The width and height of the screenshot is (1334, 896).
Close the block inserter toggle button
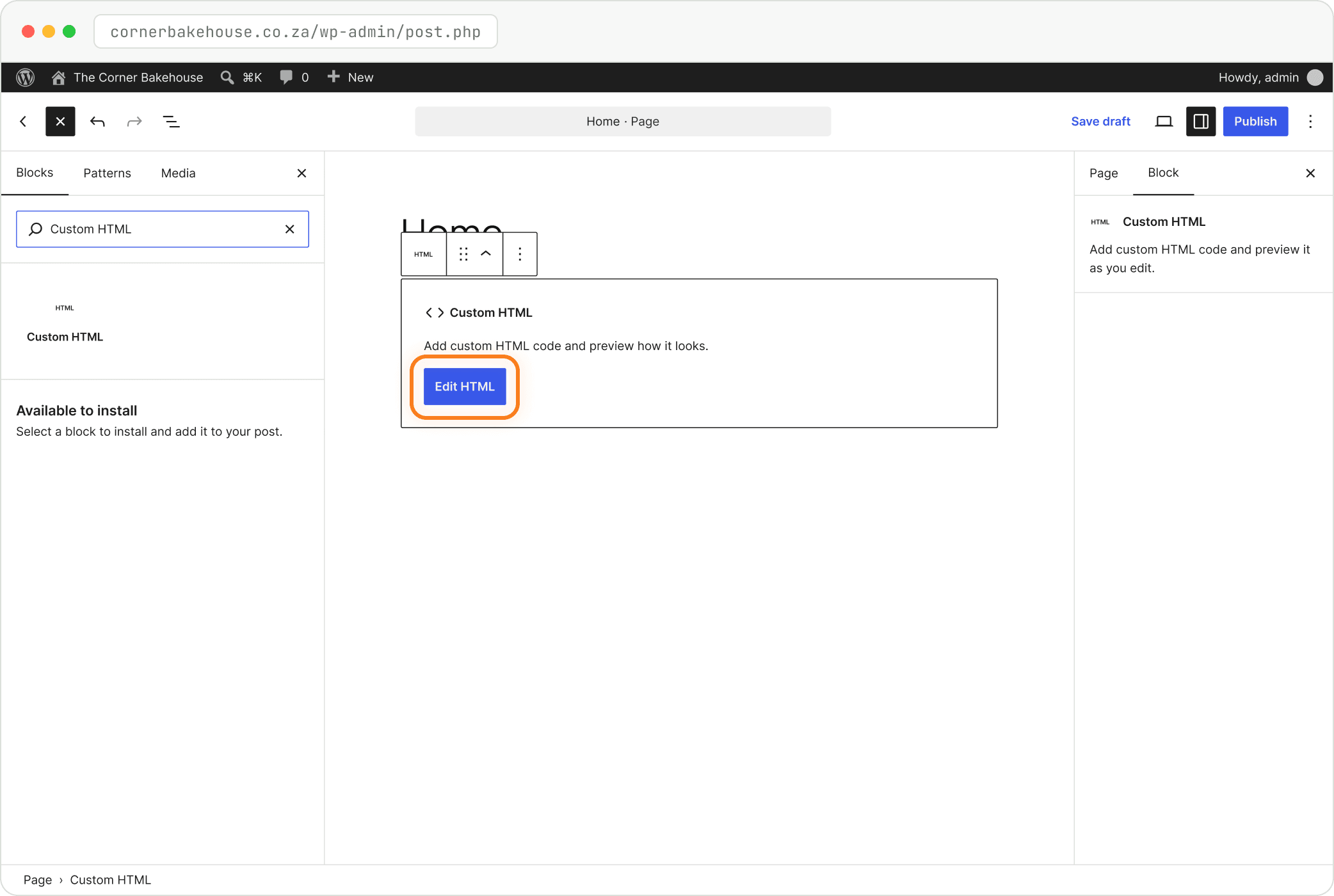coord(60,122)
